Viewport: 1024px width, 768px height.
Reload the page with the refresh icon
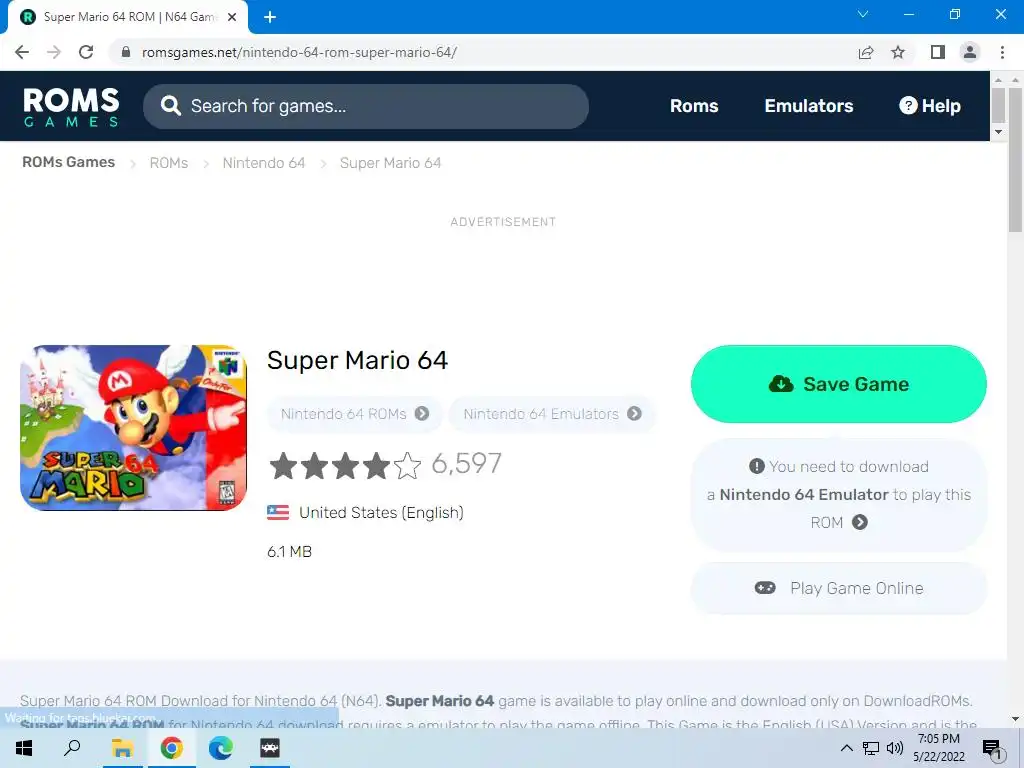point(86,52)
